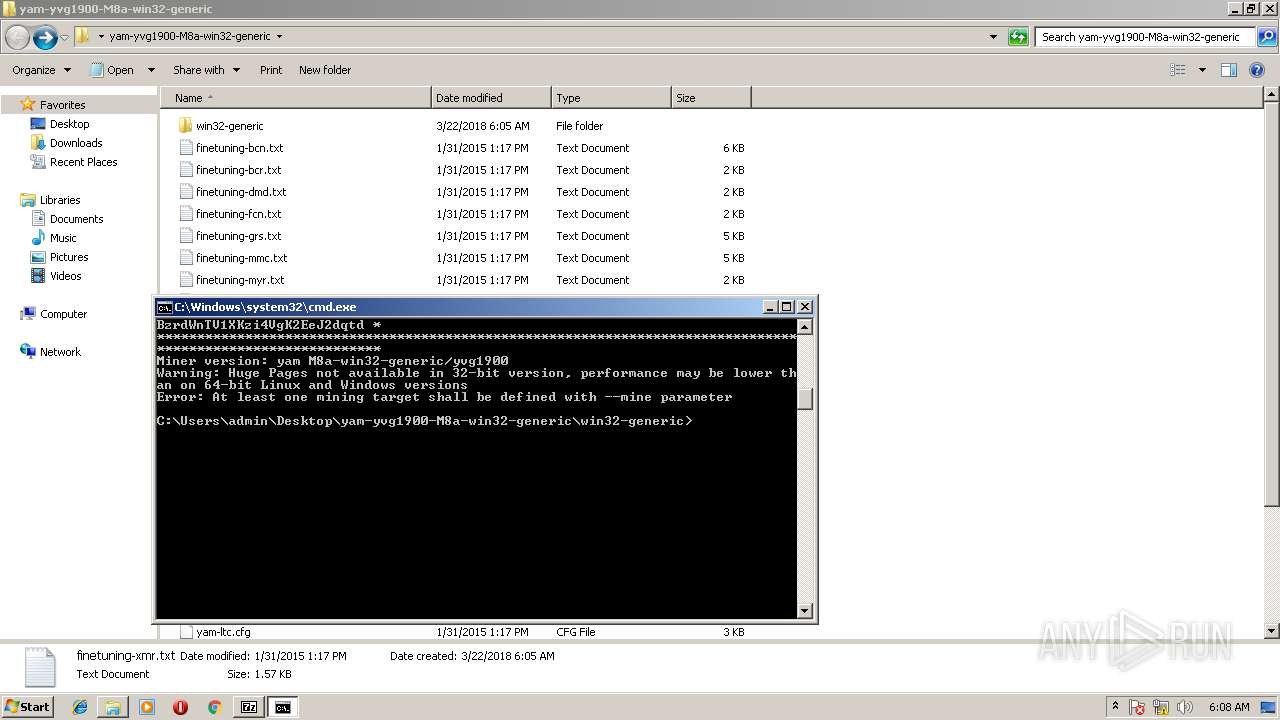The image size is (1280, 720).
Task: Expand address bar previous locations dropdown
Action: click(x=993, y=37)
